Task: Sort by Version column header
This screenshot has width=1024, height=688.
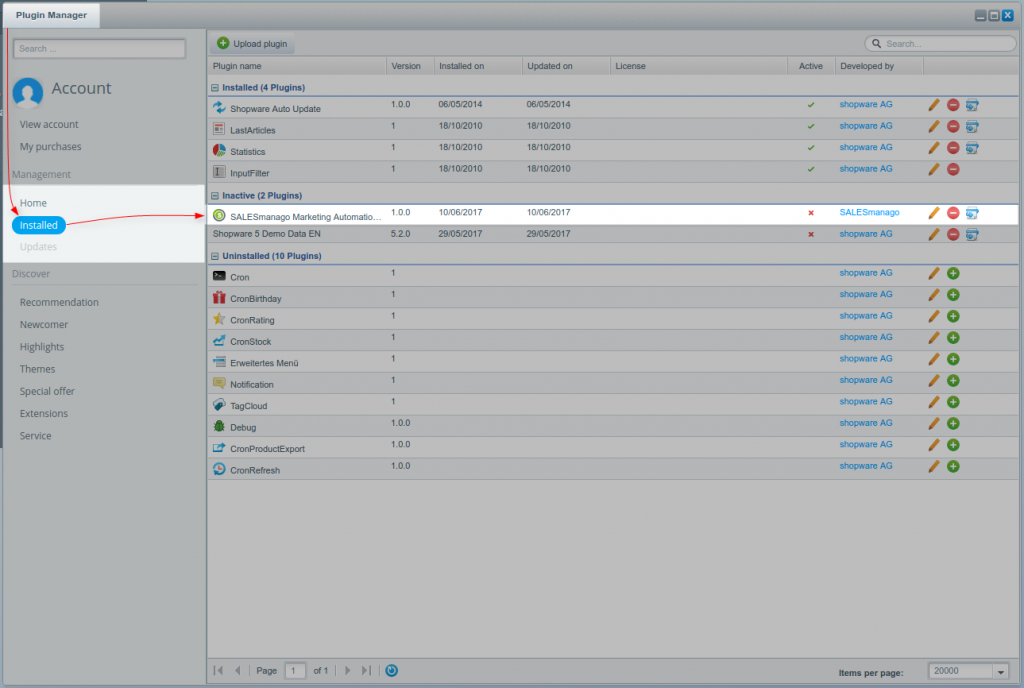Action: tap(410, 66)
